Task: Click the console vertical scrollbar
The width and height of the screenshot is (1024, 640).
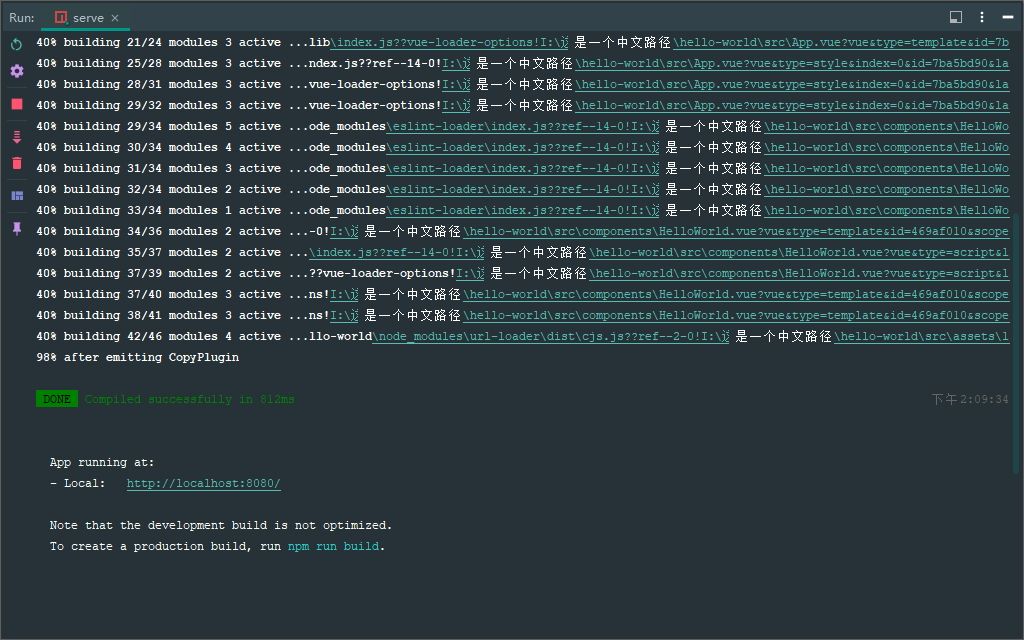Action: tap(1016, 342)
